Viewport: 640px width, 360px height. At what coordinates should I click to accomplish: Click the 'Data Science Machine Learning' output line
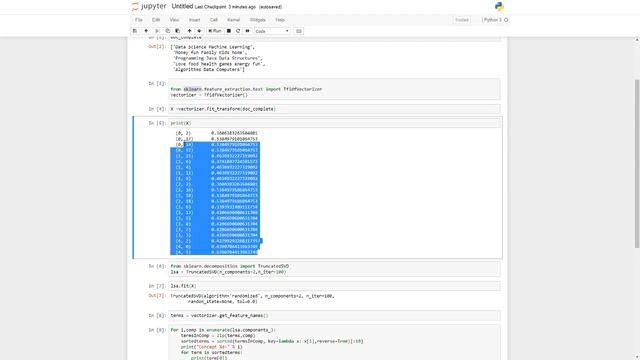click(213, 47)
